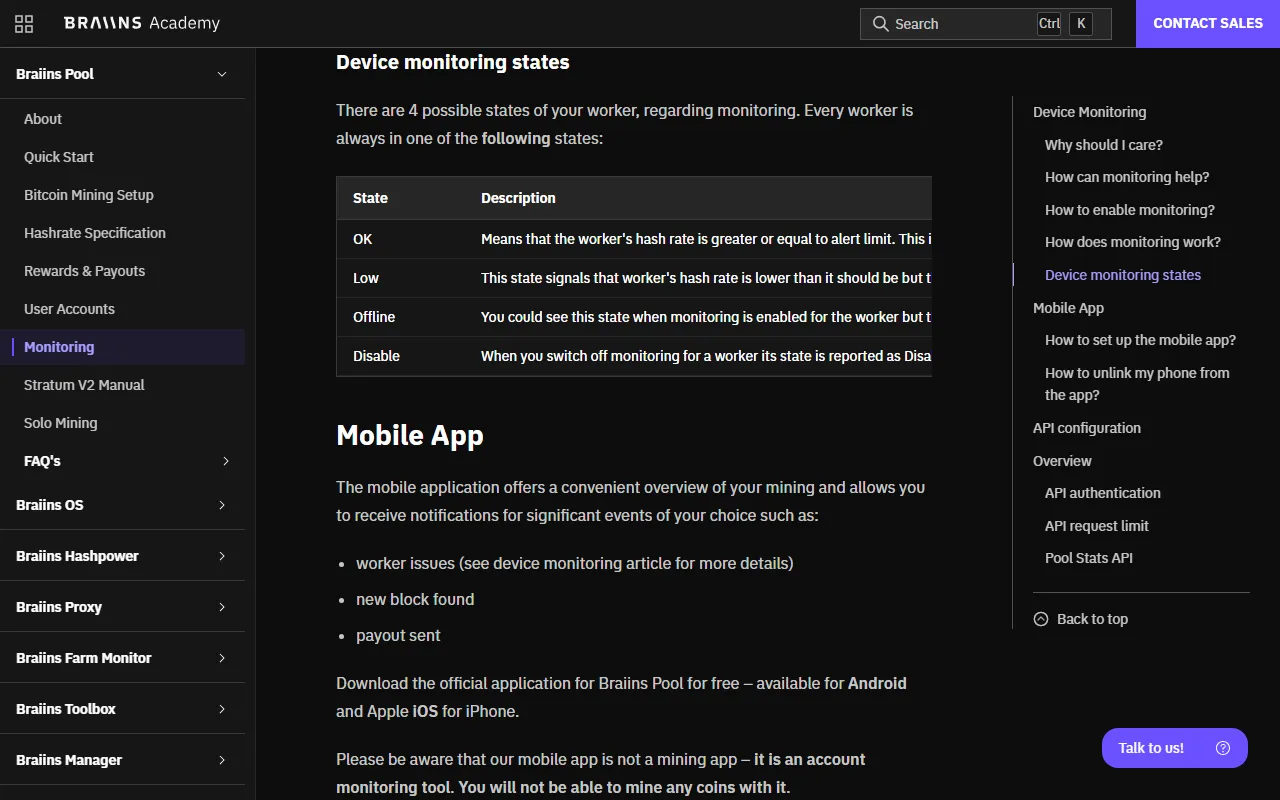Click the Braiins Academy logo

[x=141, y=23]
